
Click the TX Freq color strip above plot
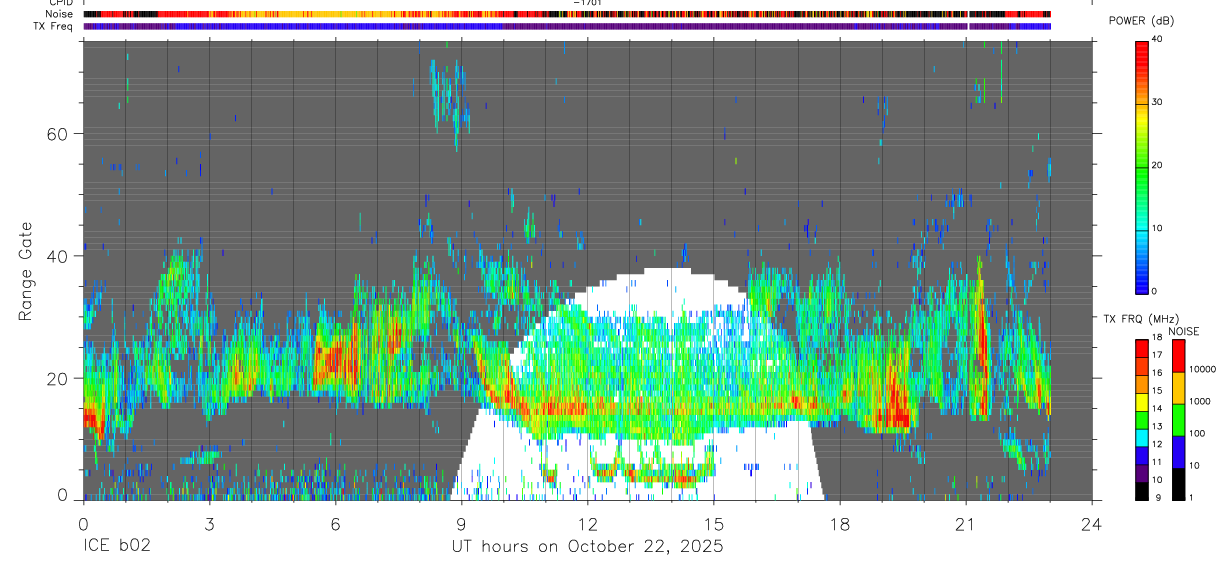[x=567, y=26]
